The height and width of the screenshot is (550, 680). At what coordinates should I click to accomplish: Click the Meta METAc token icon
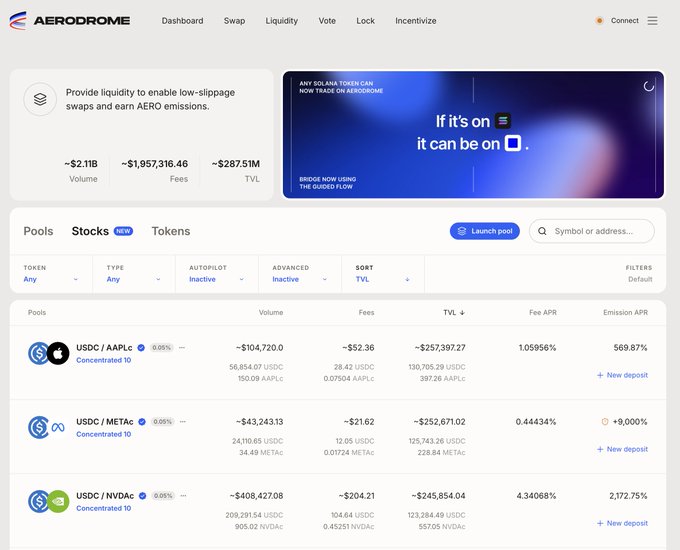tap(58, 428)
